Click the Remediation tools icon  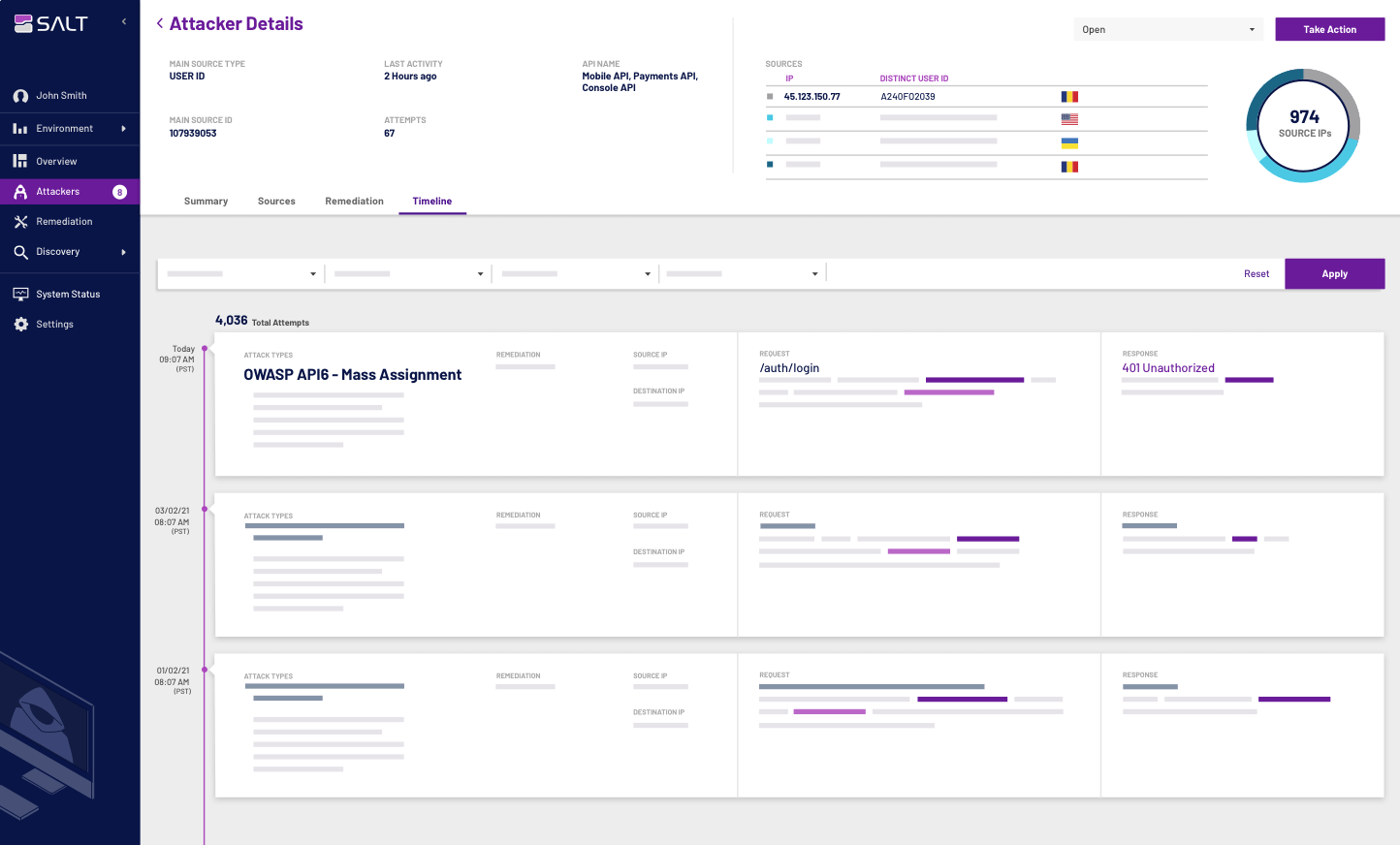click(x=20, y=222)
